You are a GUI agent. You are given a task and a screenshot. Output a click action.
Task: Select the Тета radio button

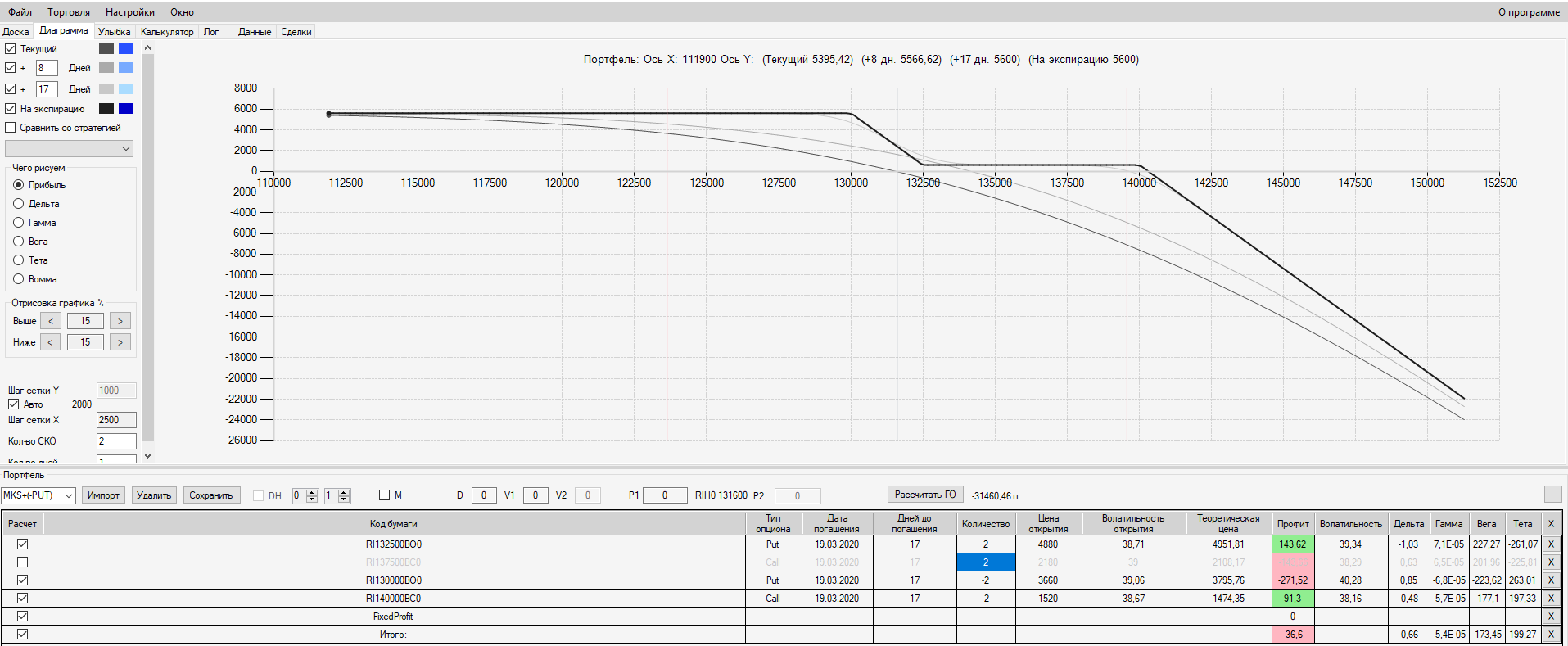[19, 260]
